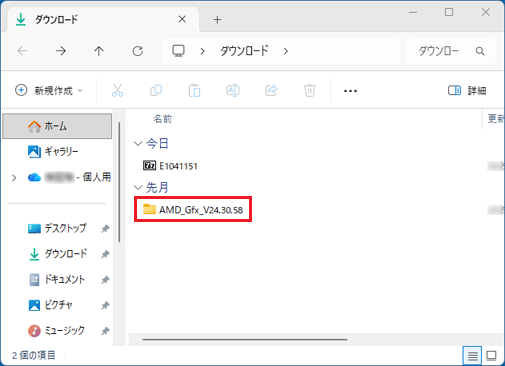This screenshot has width=505, height=366.
Task: Click the horizontal scrollbar in file list
Action: point(245,339)
